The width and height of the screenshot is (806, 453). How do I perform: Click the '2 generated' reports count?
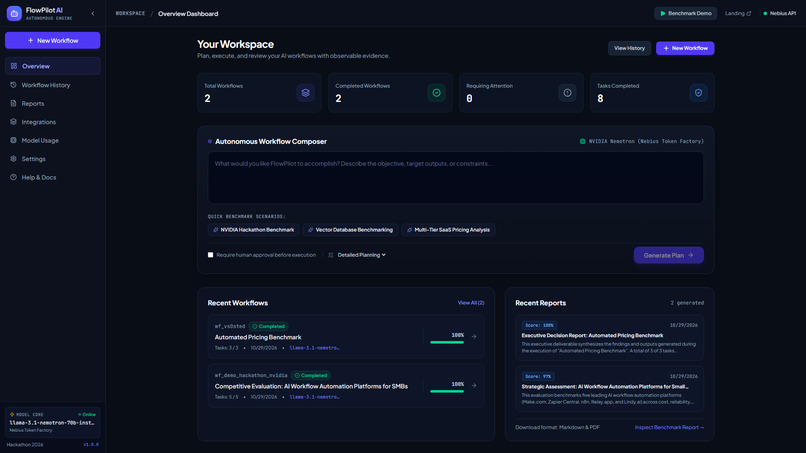tap(687, 303)
